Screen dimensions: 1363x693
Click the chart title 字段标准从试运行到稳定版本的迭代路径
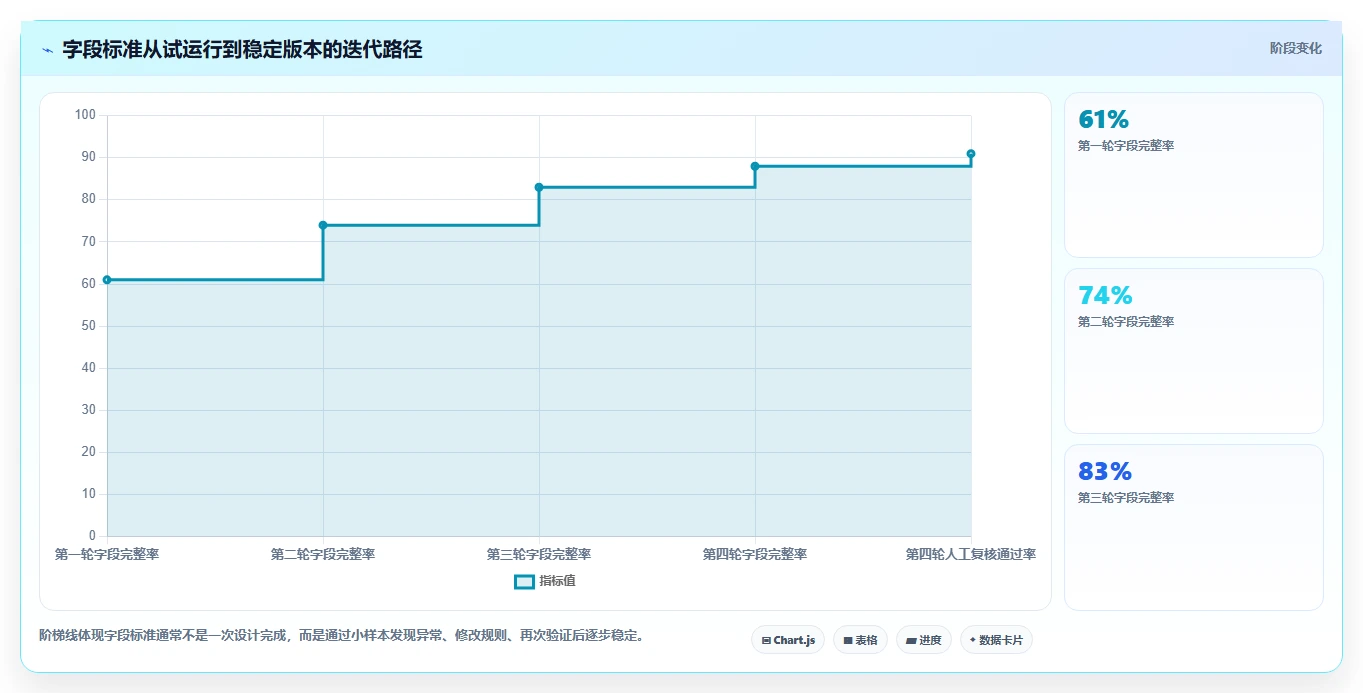(242, 50)
